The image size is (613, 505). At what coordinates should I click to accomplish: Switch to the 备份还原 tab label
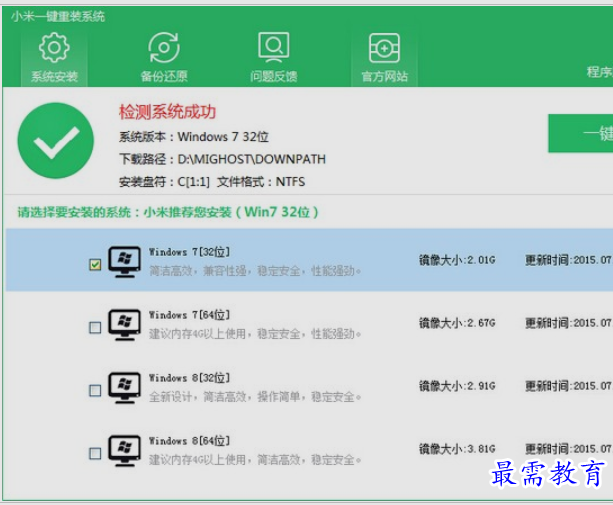(164, 76)
